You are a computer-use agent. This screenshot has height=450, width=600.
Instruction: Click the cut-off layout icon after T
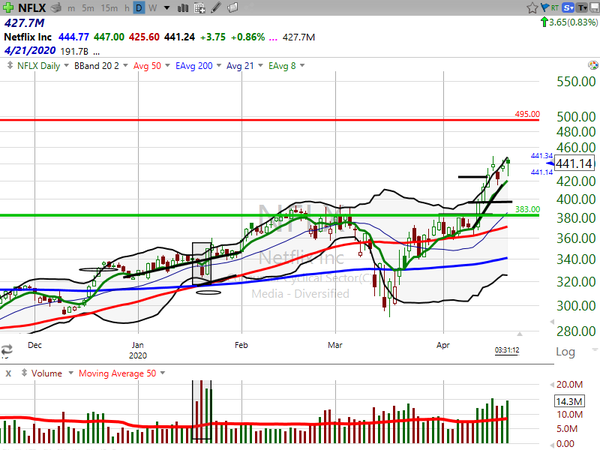click(595, 7)
